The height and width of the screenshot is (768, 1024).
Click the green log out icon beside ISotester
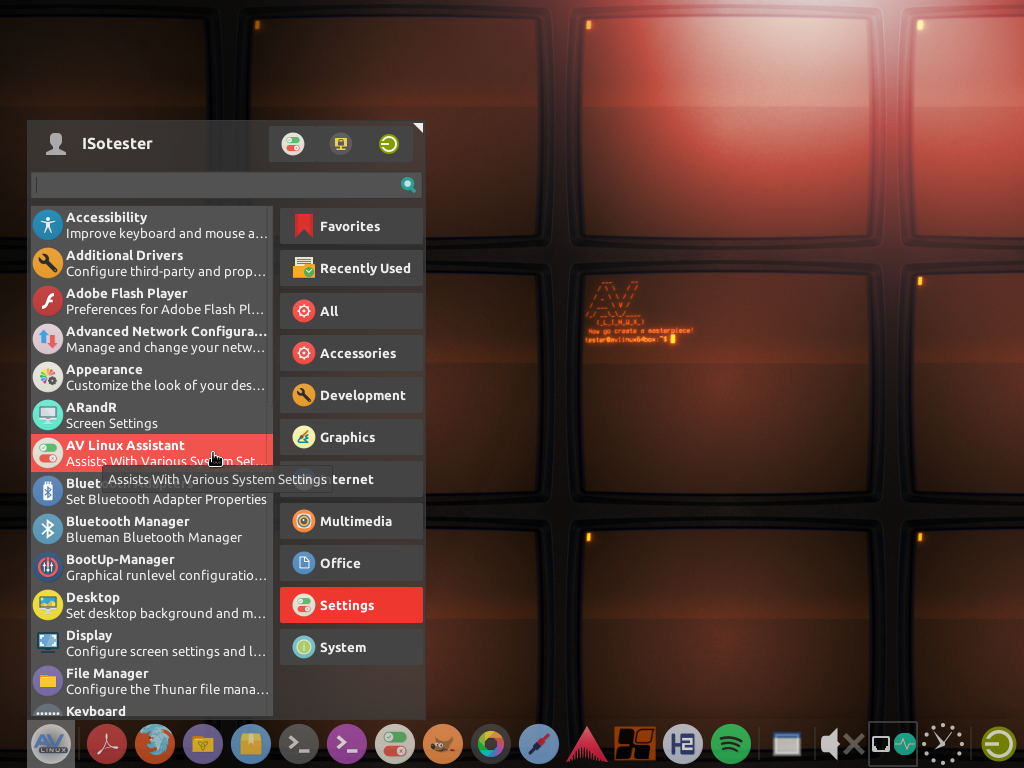pos(389,144)
